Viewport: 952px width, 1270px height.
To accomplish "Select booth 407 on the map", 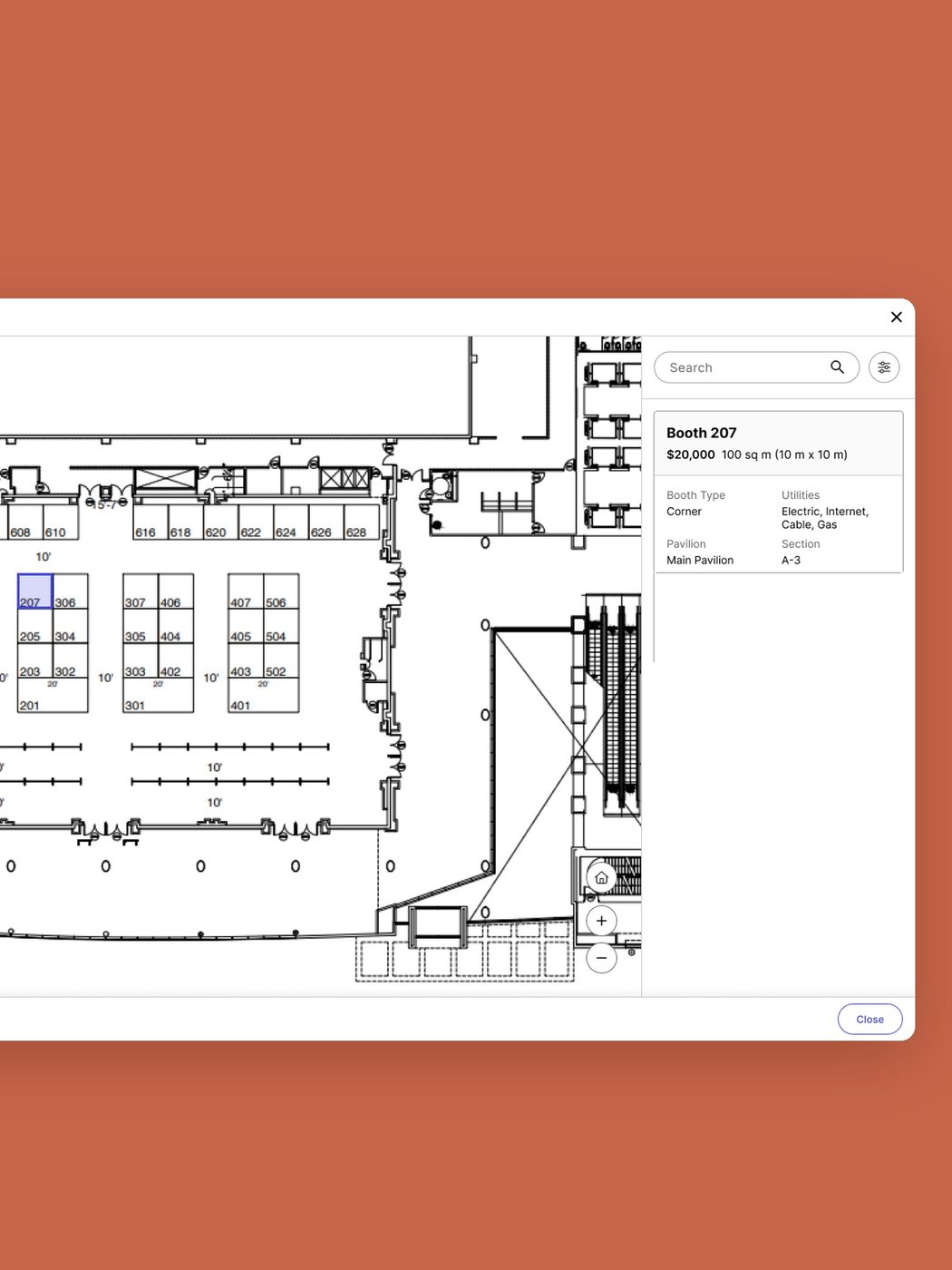I will 246,591.
